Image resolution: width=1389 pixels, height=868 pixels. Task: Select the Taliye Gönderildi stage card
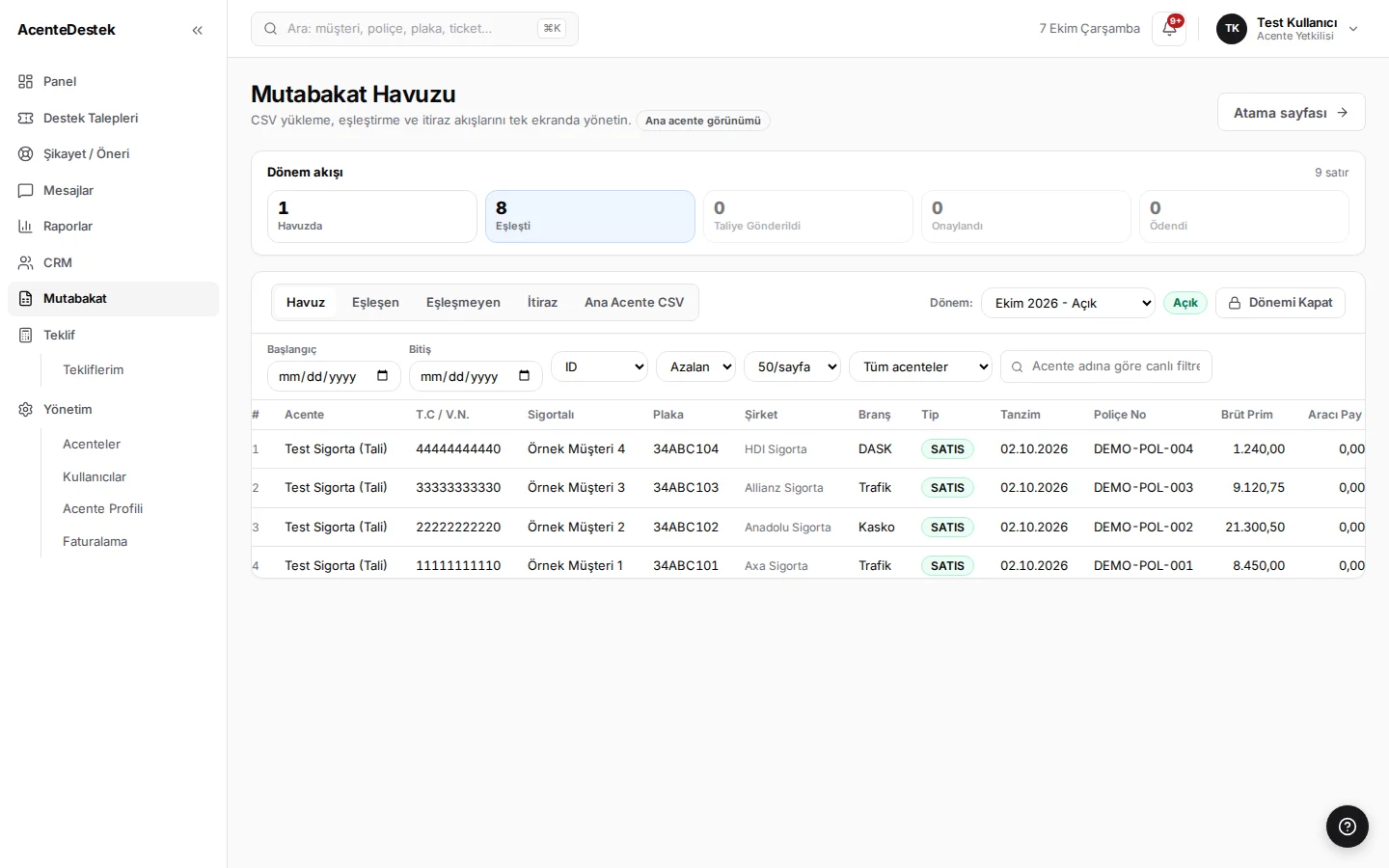808,216
